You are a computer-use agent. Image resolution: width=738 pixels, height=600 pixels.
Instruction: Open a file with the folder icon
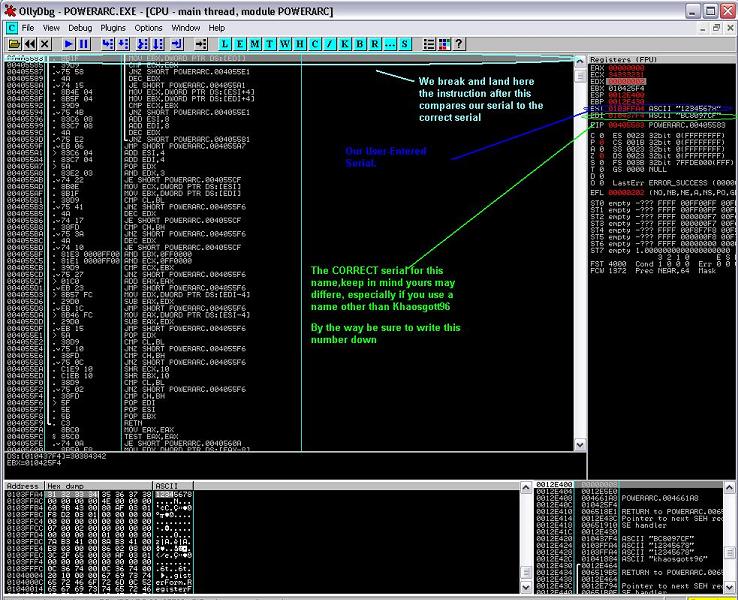tap(14, 44)
